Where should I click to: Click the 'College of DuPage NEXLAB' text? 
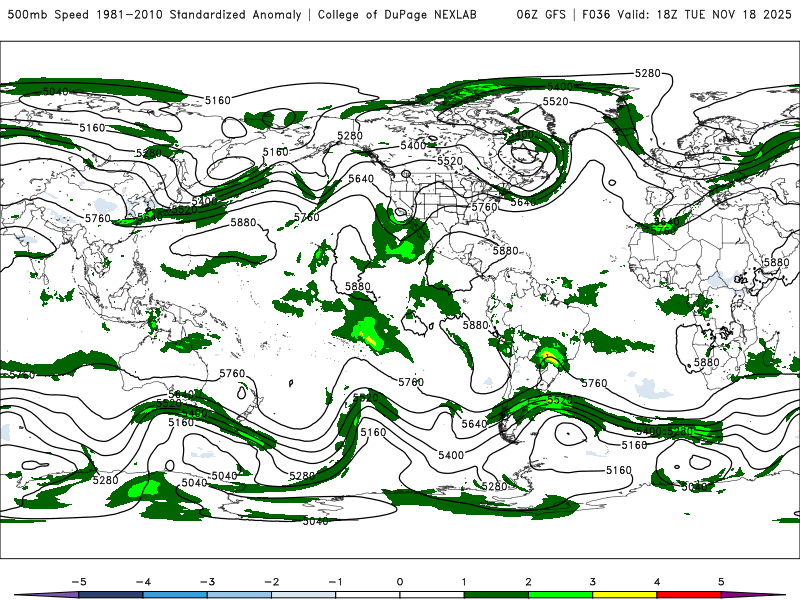click(x=397, y=15)
